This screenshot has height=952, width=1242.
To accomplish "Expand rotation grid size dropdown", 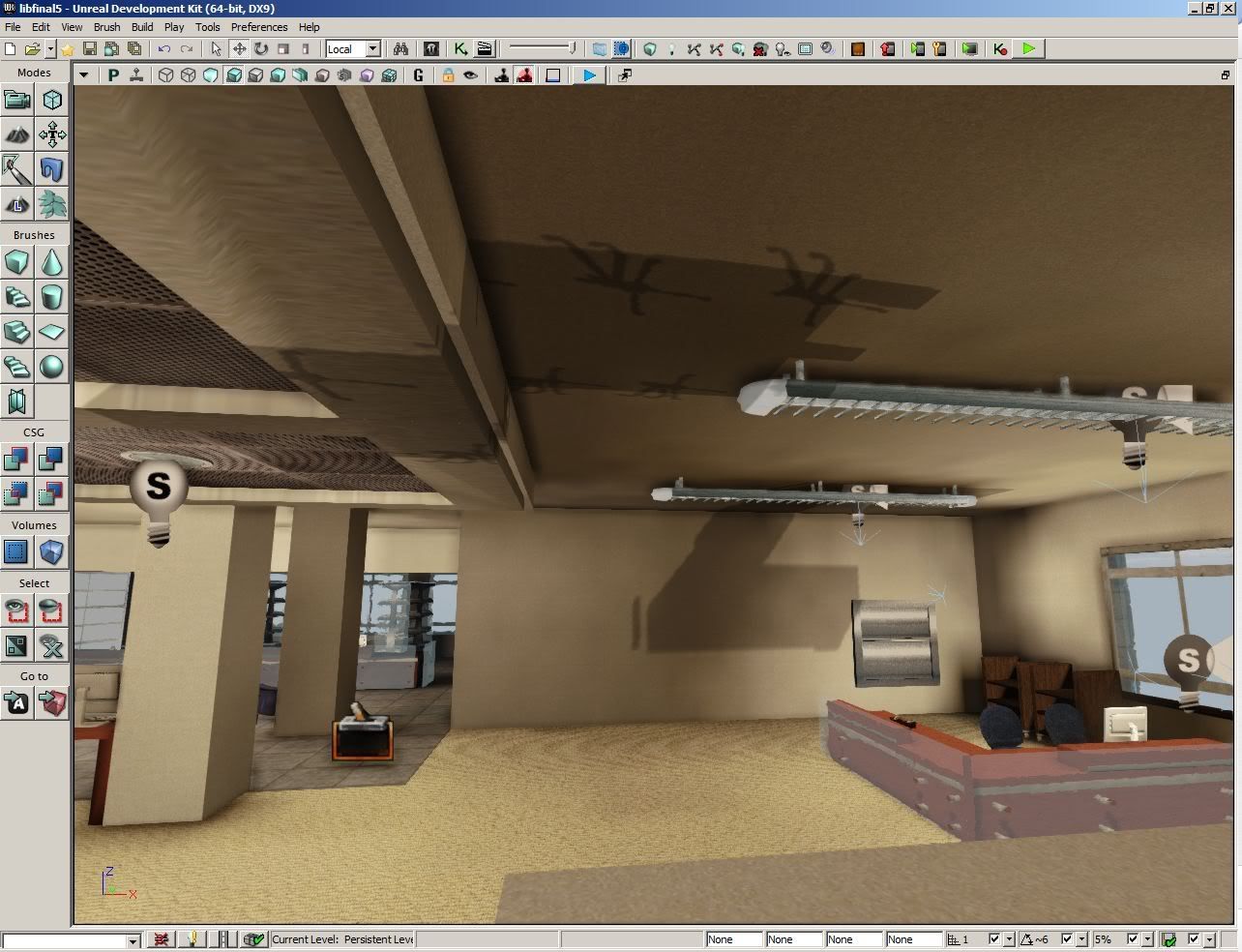I will 1082,938.
